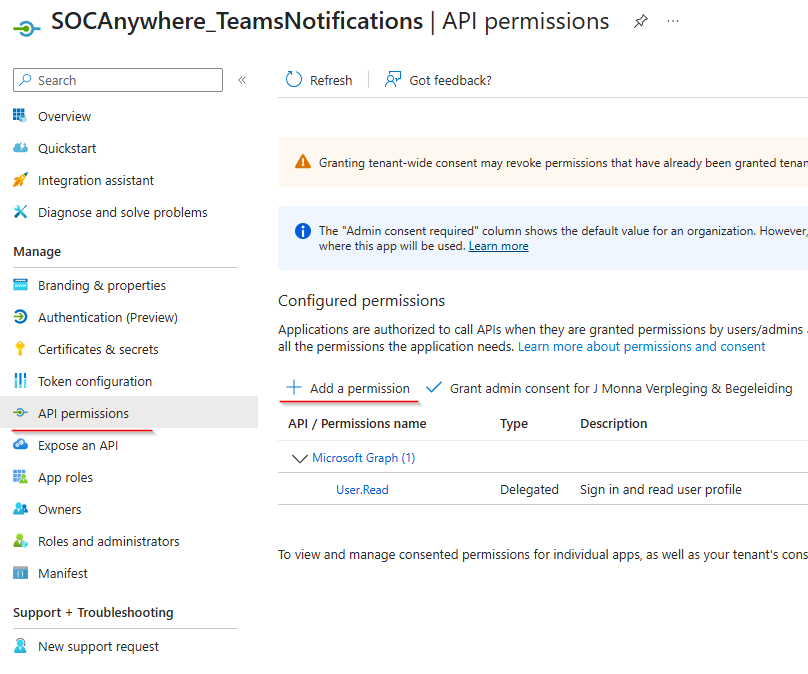Screen dimensions: 808x674
Task: Pin the API permissions blade
Action: [x=640, y=20]
